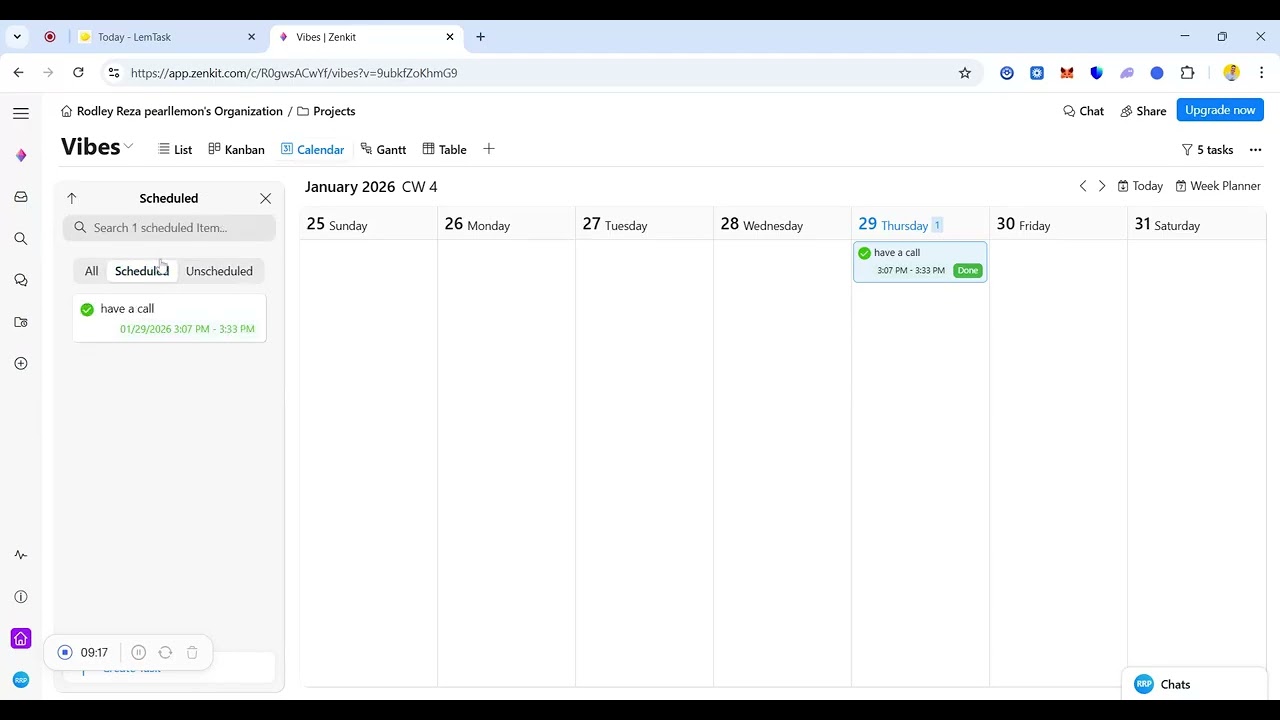Image resolution: width=1280 pixels, height=720 pixels.
Task: Open the activity pulse icon in the left sidebar
Action: (x=21, y=555)
